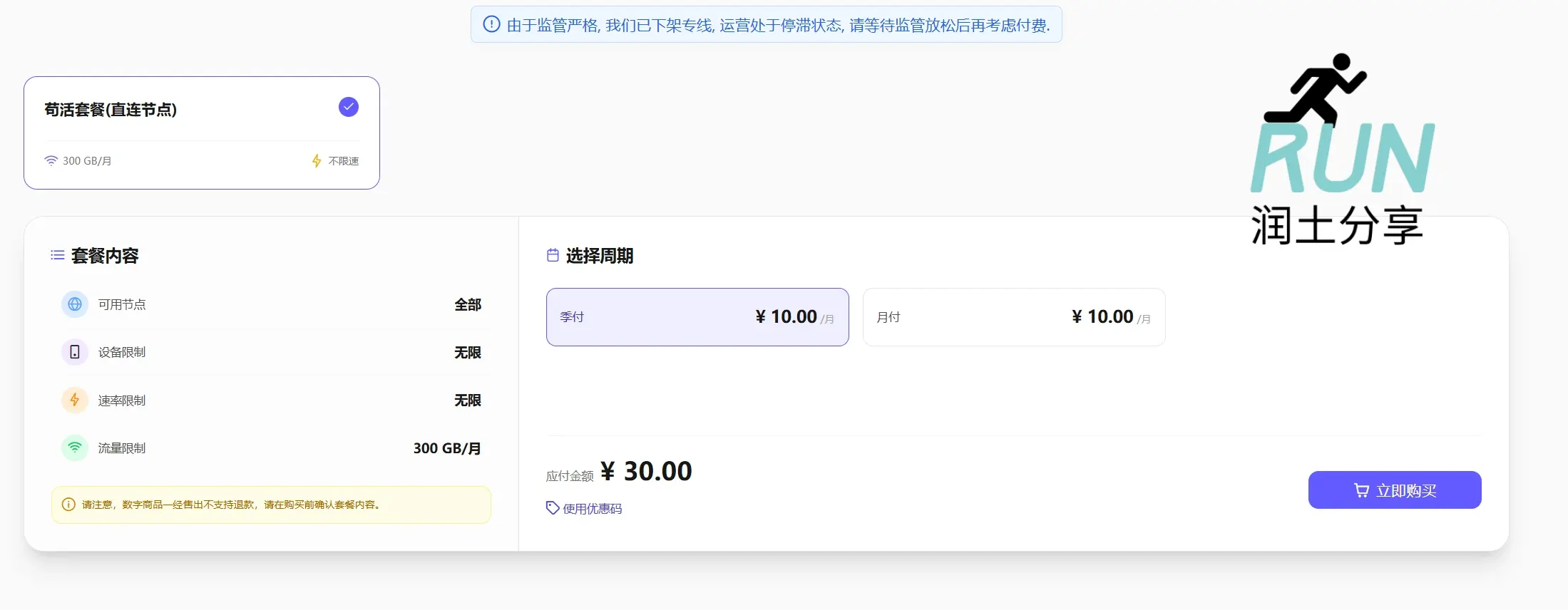Select the 月付 billing period option
This screenshot has width=1568, height=610.
(1013, 317)
